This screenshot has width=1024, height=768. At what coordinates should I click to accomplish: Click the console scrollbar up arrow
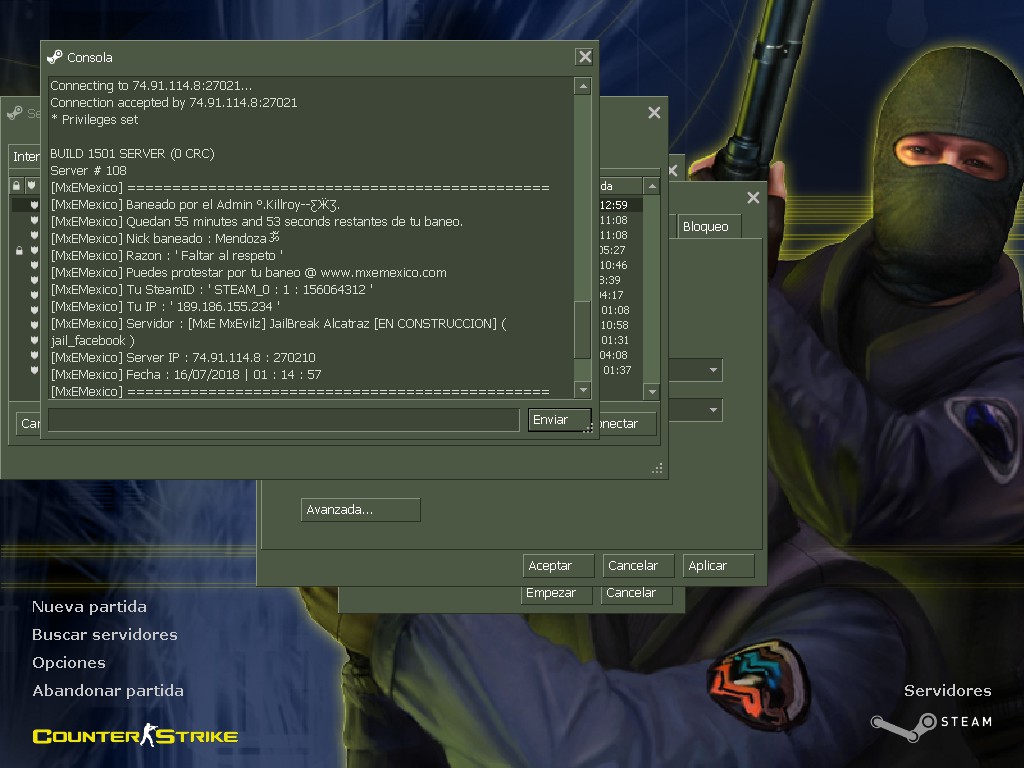tap(583, 86)
